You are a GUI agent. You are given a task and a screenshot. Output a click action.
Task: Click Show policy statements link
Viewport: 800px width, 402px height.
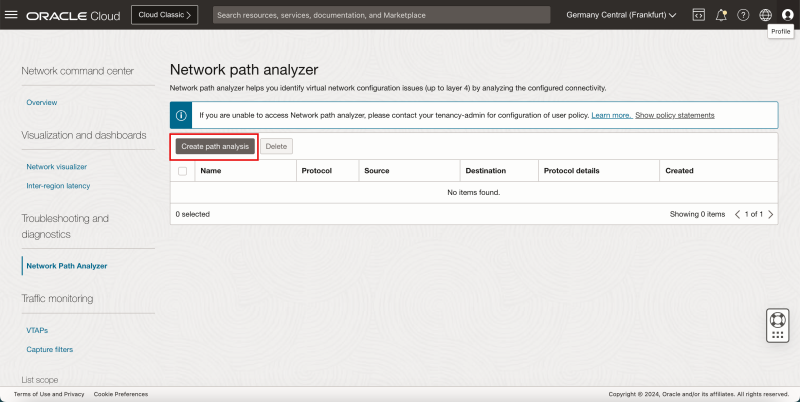click(x=674, y=115)
